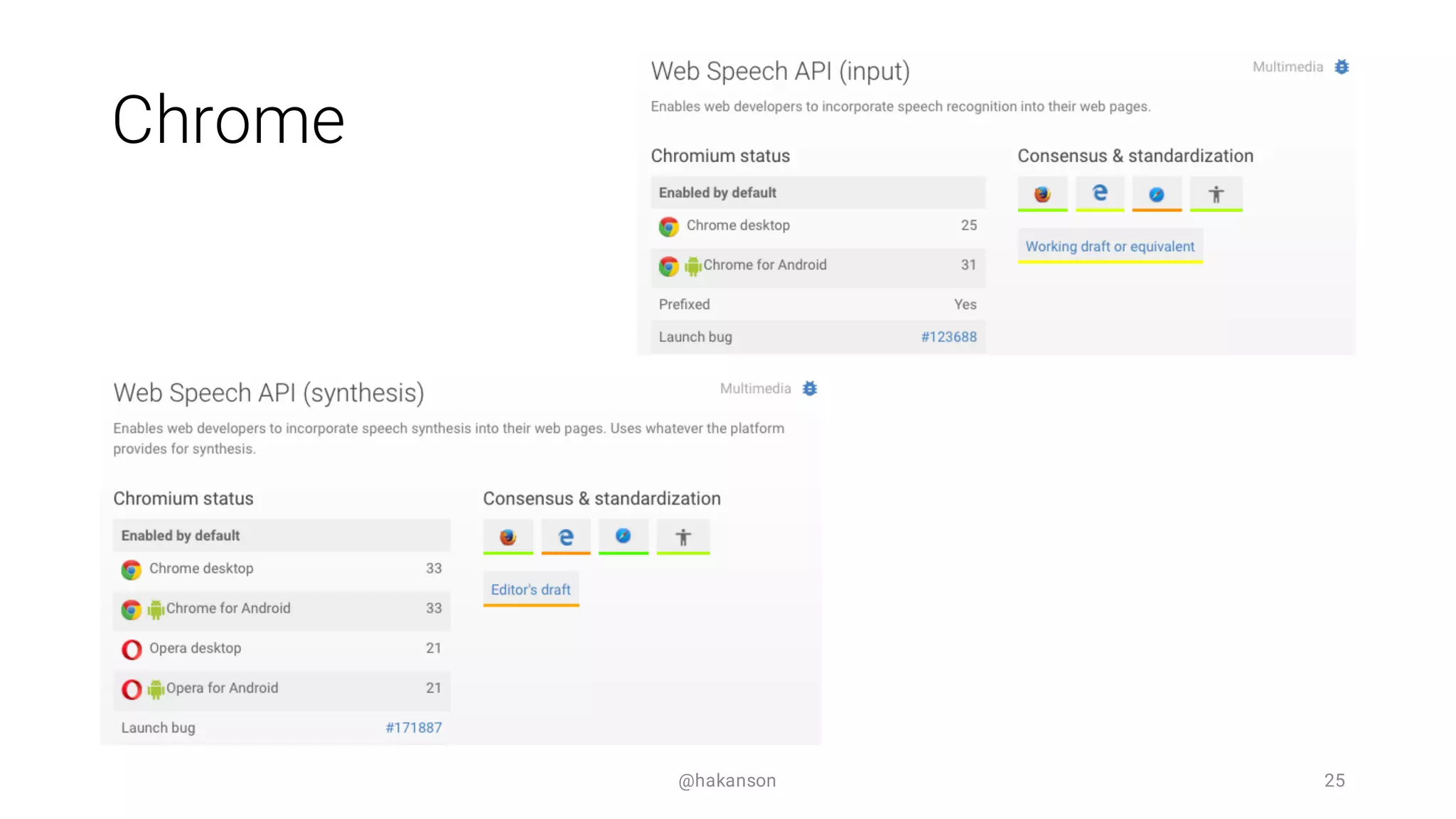Open launch bug #123688 link
Viewport: 1456px width, 819px height.
click(x=948, y=337)
